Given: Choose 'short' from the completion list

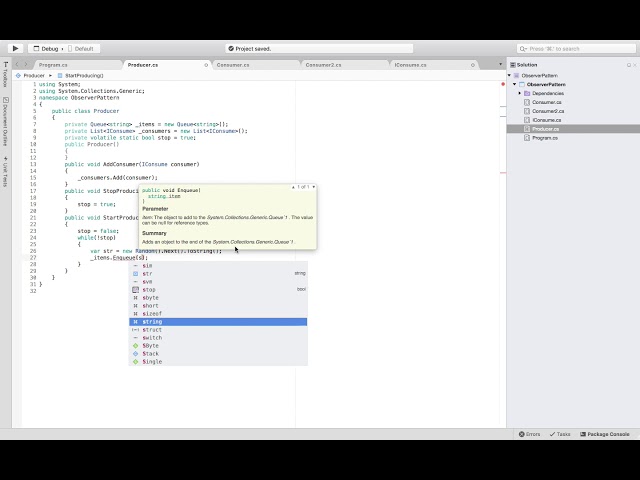Looking at the screenshot, I should [218, 306].
